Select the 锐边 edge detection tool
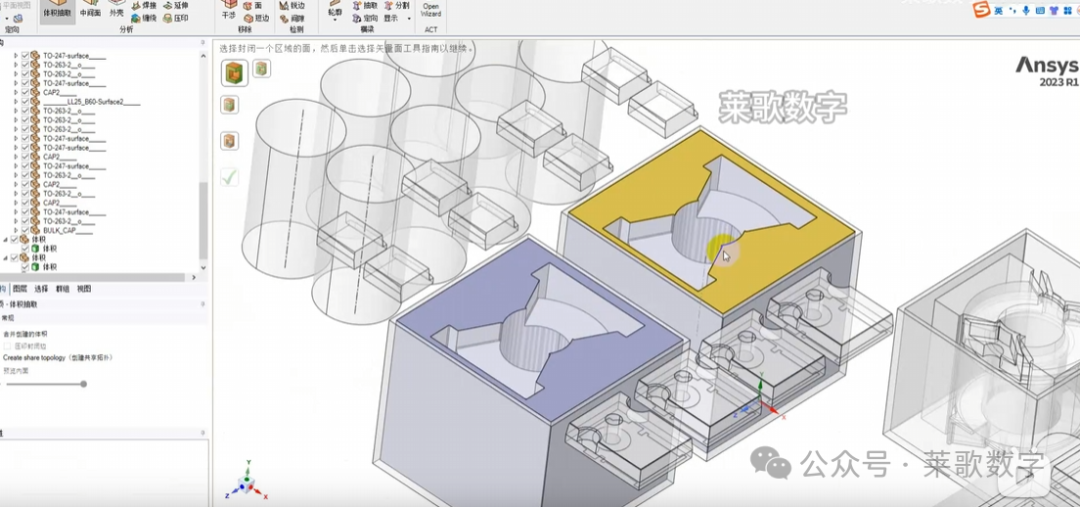Screen dimensions: 1080x507 pyautogui.click(x=292, y=6)
